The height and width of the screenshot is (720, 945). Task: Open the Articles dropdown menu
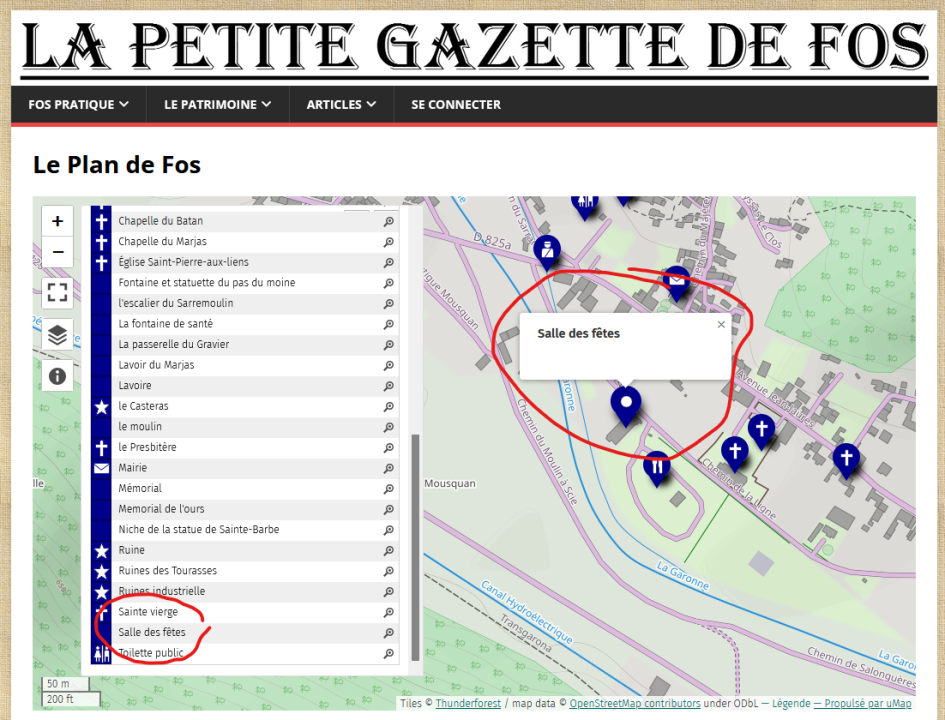point(341,104)
